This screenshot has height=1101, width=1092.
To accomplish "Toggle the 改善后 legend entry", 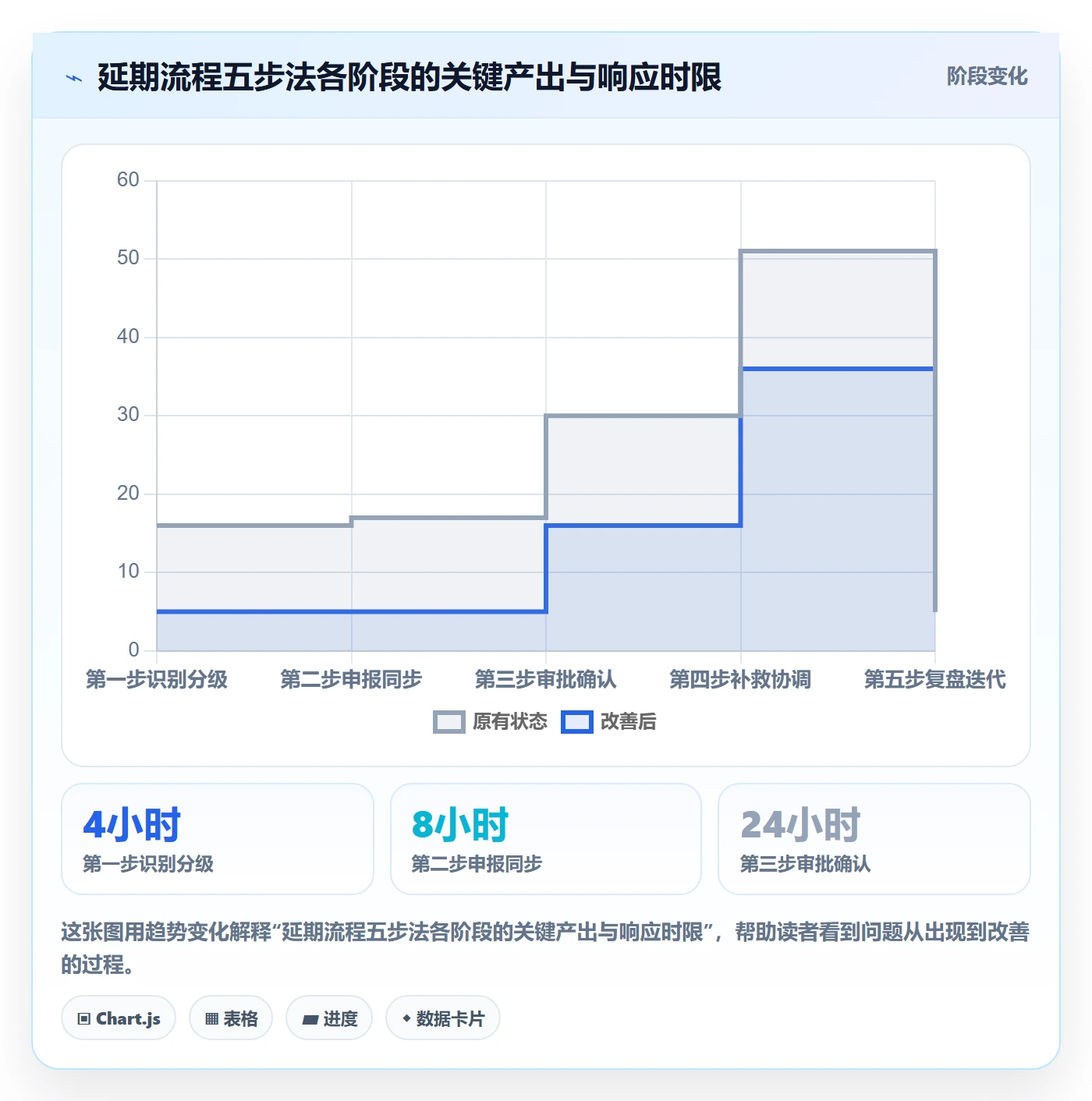I will [x=609, y=722].
